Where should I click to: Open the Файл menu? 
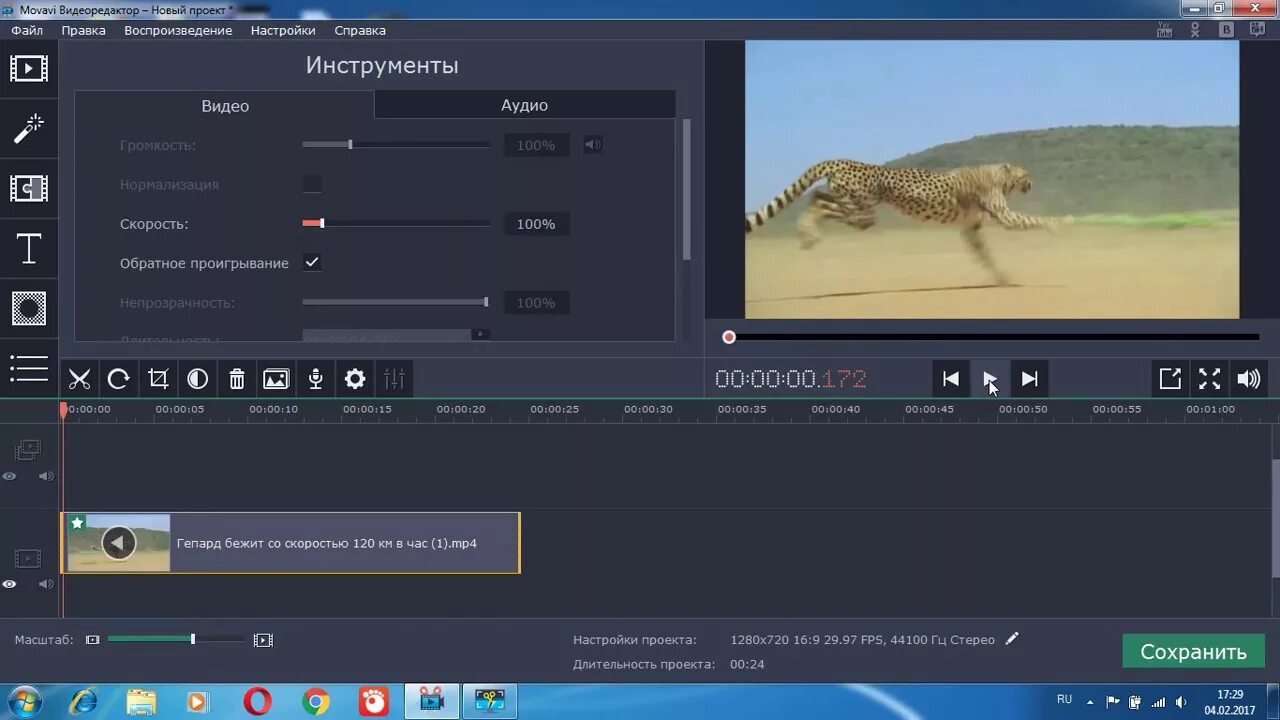click(x=26, y=30)
